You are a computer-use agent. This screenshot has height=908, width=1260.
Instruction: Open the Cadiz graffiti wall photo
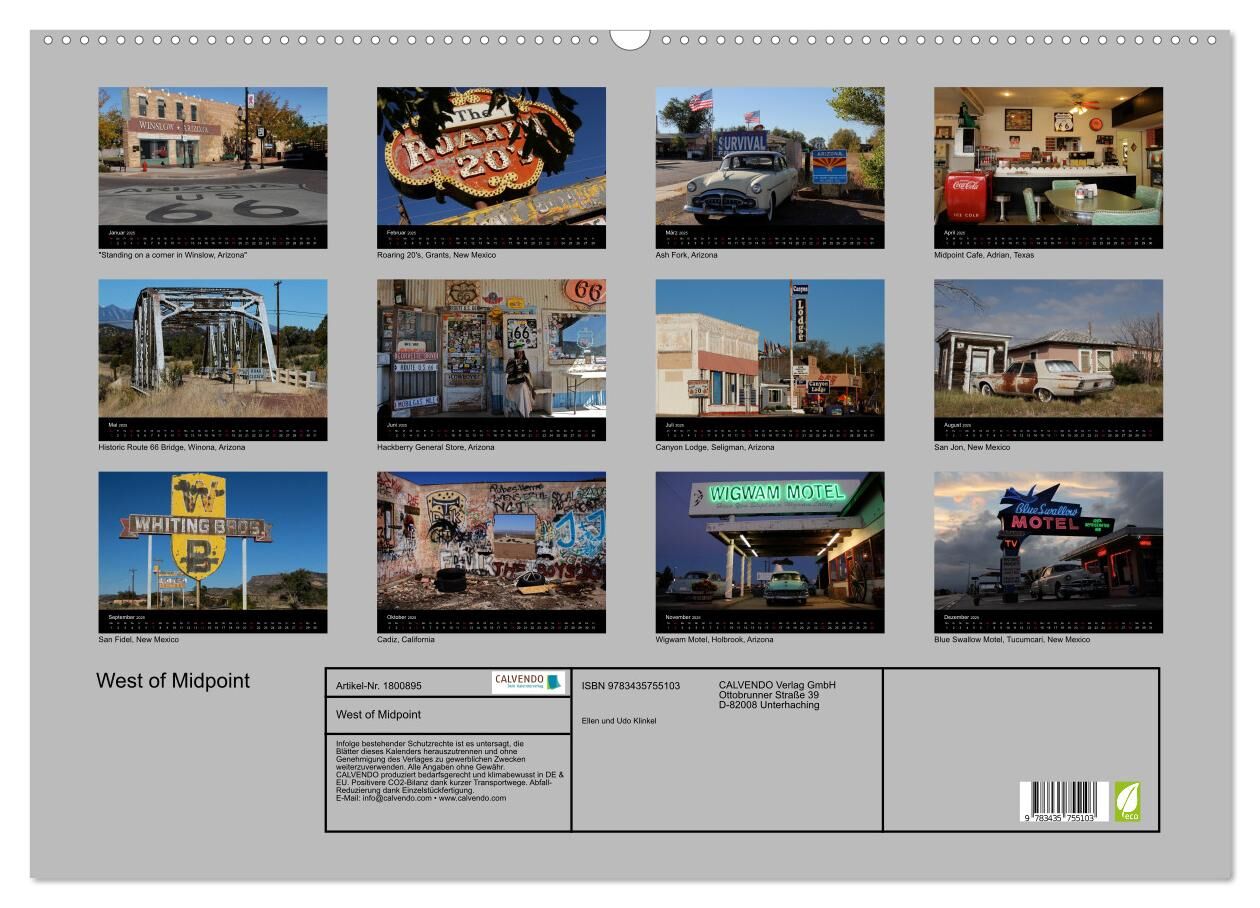point(491,541)
